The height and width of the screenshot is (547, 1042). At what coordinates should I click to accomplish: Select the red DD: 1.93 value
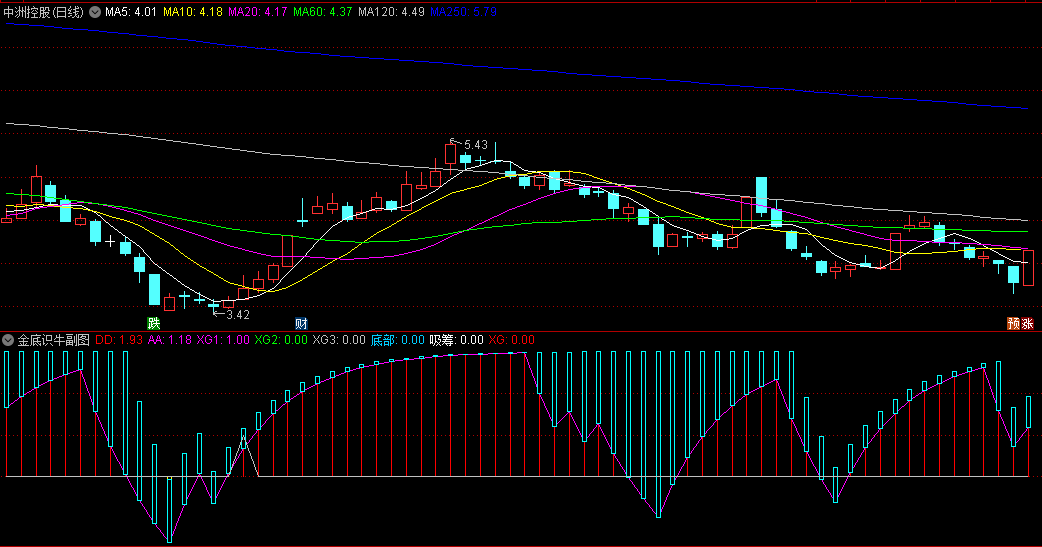pos(119,340)
